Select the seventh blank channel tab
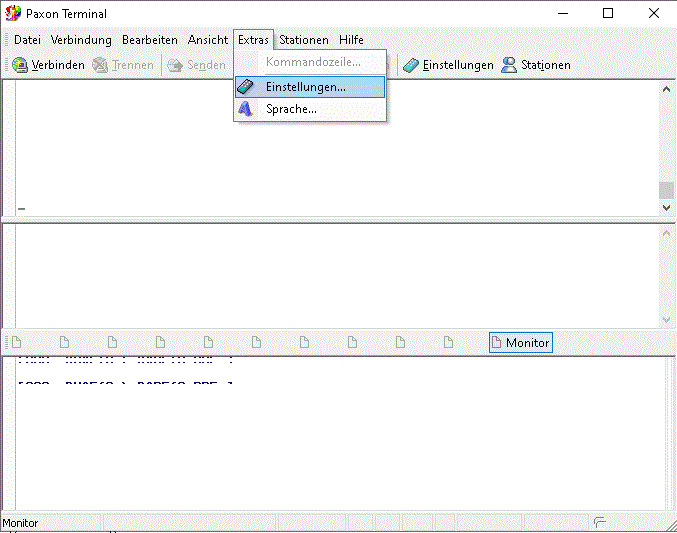Viewport: 677px width, 533px height. click(304, 343)
